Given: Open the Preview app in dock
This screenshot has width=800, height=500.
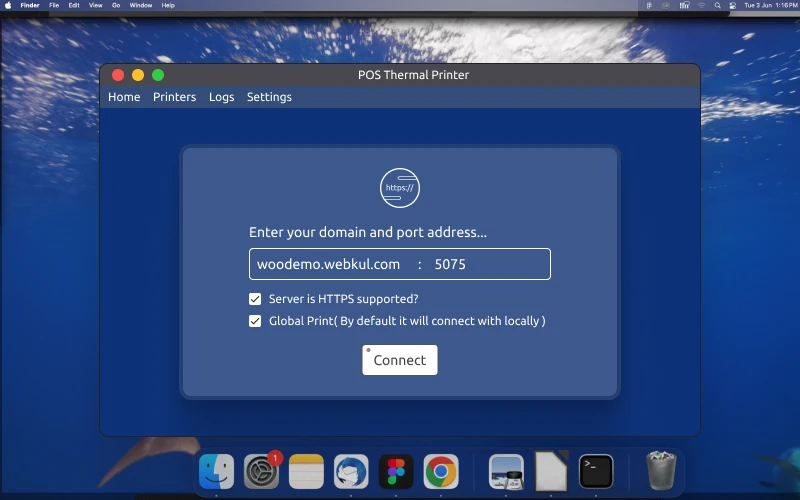Looking at the screenshot, I should 506,471.
